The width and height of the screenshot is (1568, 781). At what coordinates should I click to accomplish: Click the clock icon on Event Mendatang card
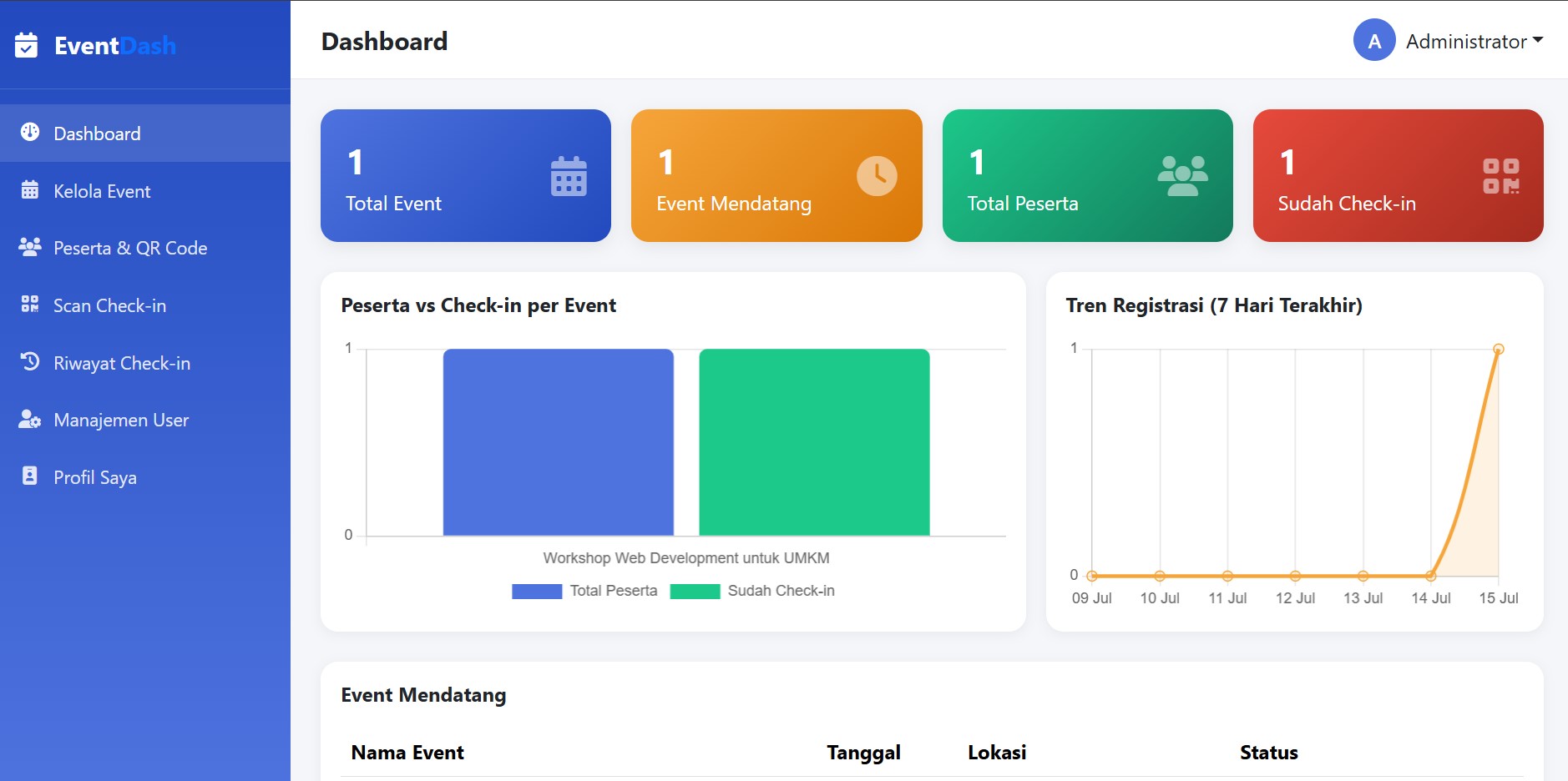[x=877, y=176]
